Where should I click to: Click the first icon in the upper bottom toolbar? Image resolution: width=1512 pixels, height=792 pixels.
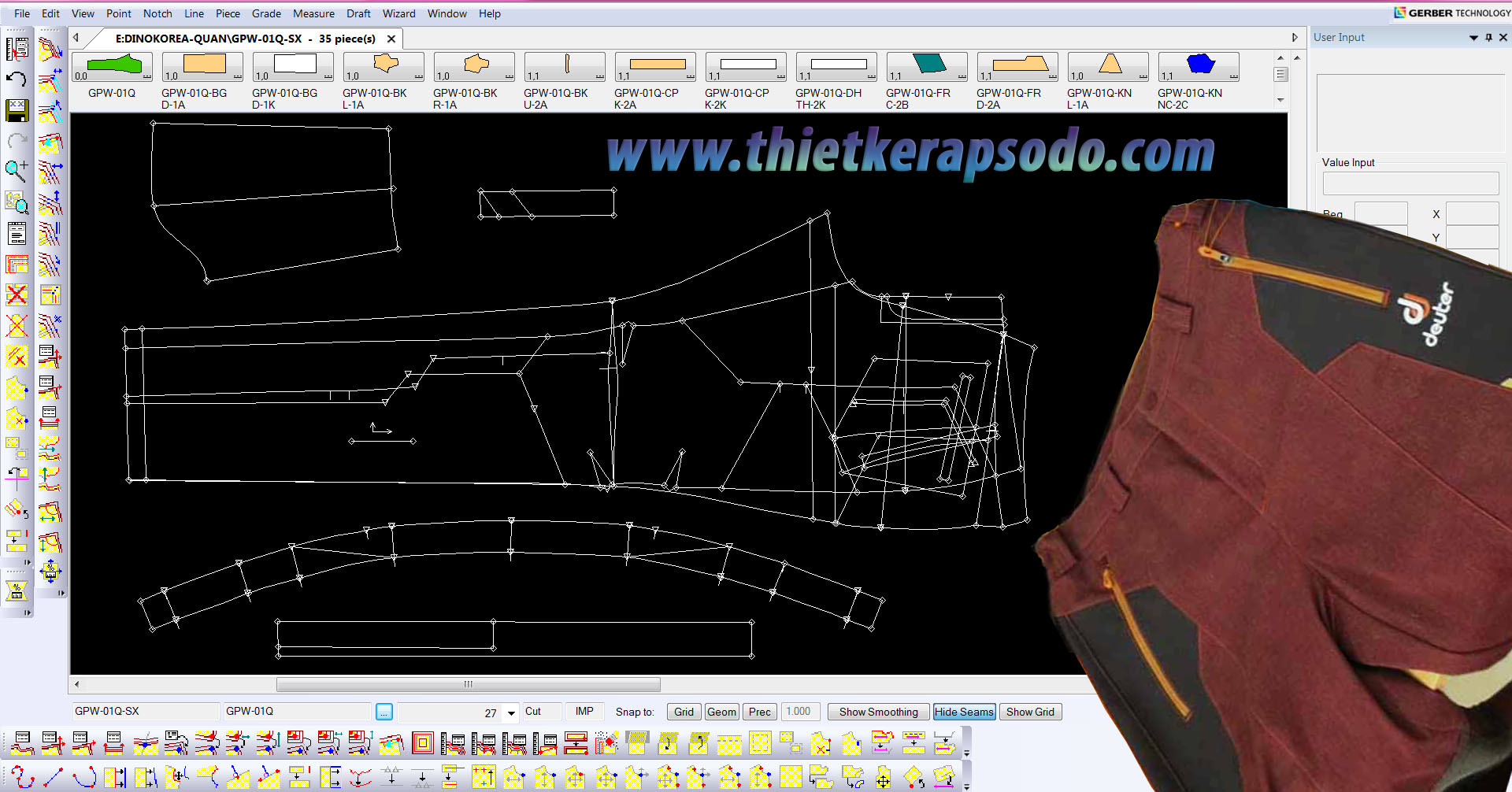tap(22, 743)
